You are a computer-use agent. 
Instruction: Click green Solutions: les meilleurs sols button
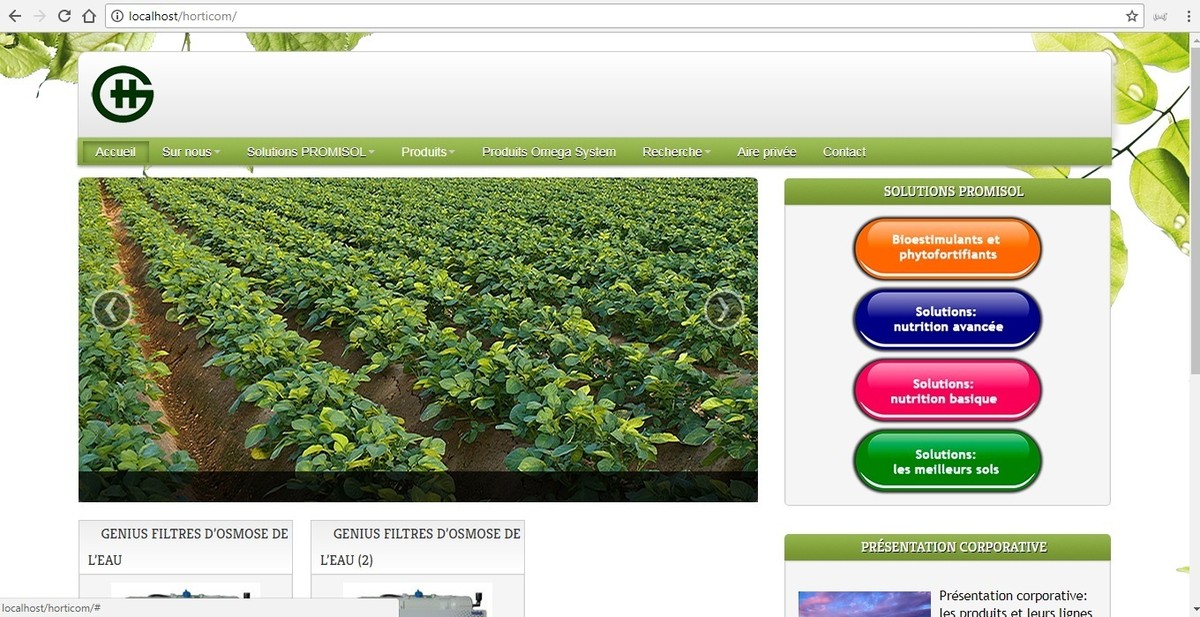tap(948, 461)
